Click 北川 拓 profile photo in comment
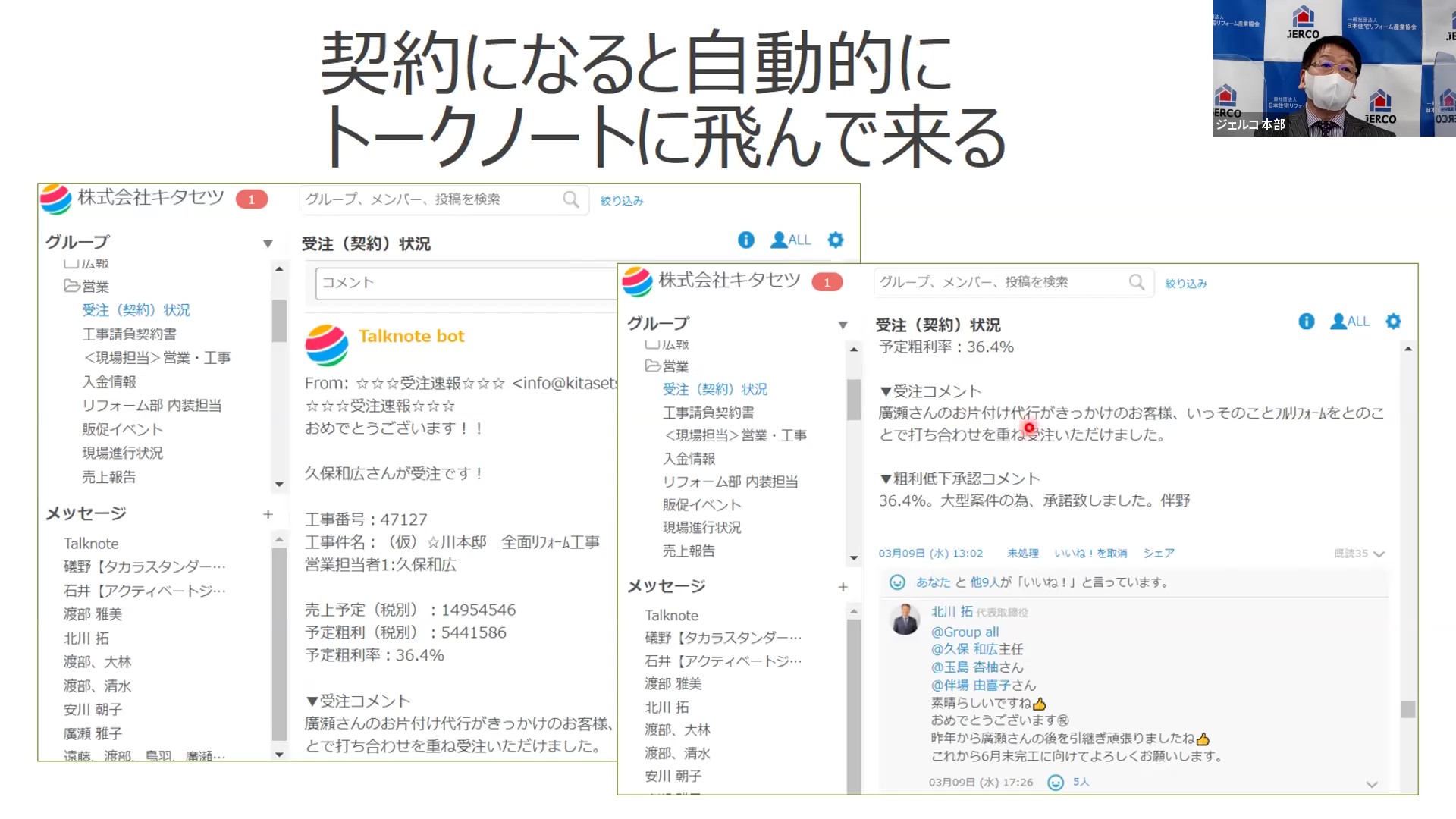 pyautogui.click(x=905, y=620)
